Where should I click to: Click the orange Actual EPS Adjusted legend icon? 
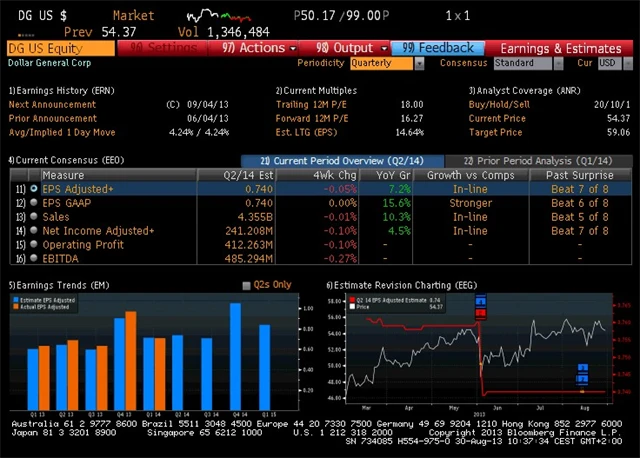pyautogui.click(x=15, y=304)
